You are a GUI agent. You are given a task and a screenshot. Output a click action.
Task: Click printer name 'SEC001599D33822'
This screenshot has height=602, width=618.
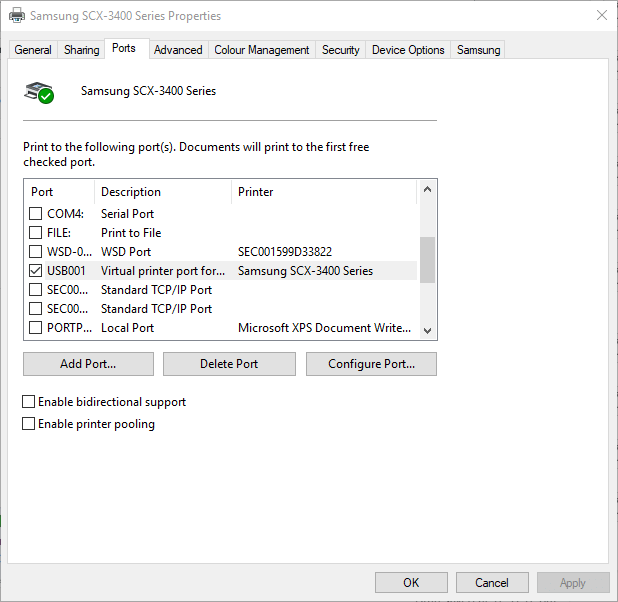pyautogui.click(x=285, y=252)
